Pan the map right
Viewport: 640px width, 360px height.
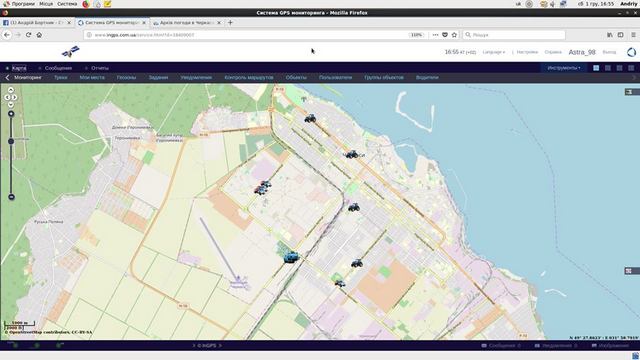pyautogui.click(x=15, y=98)
